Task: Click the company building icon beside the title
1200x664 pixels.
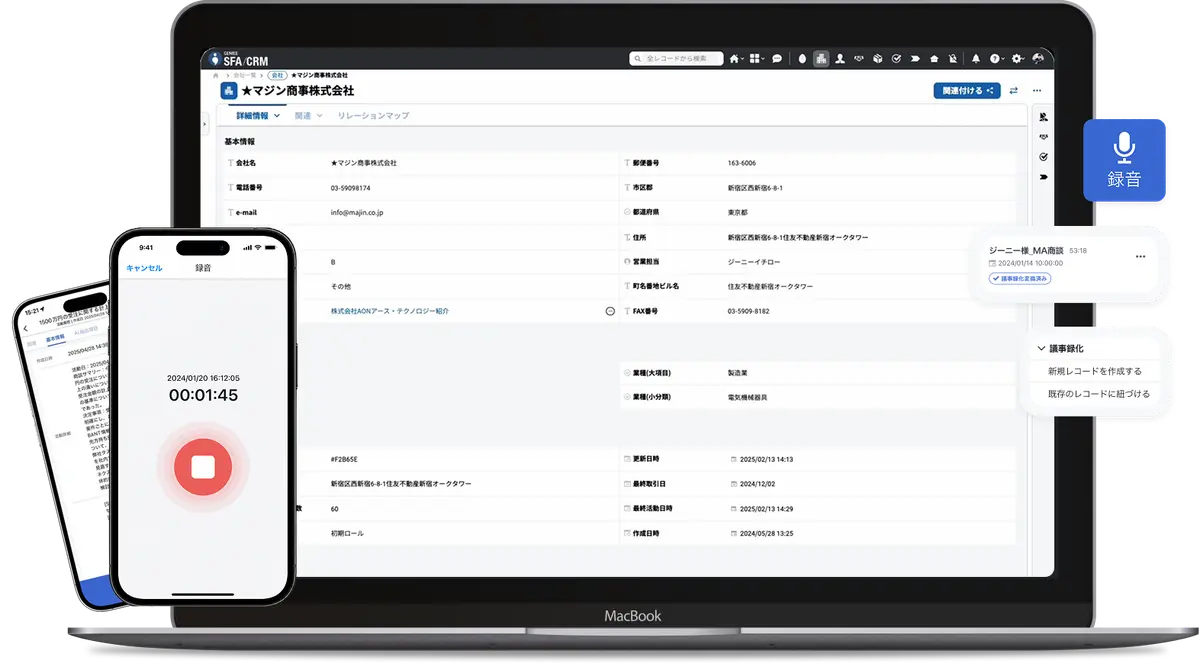Action: point(229,91)
